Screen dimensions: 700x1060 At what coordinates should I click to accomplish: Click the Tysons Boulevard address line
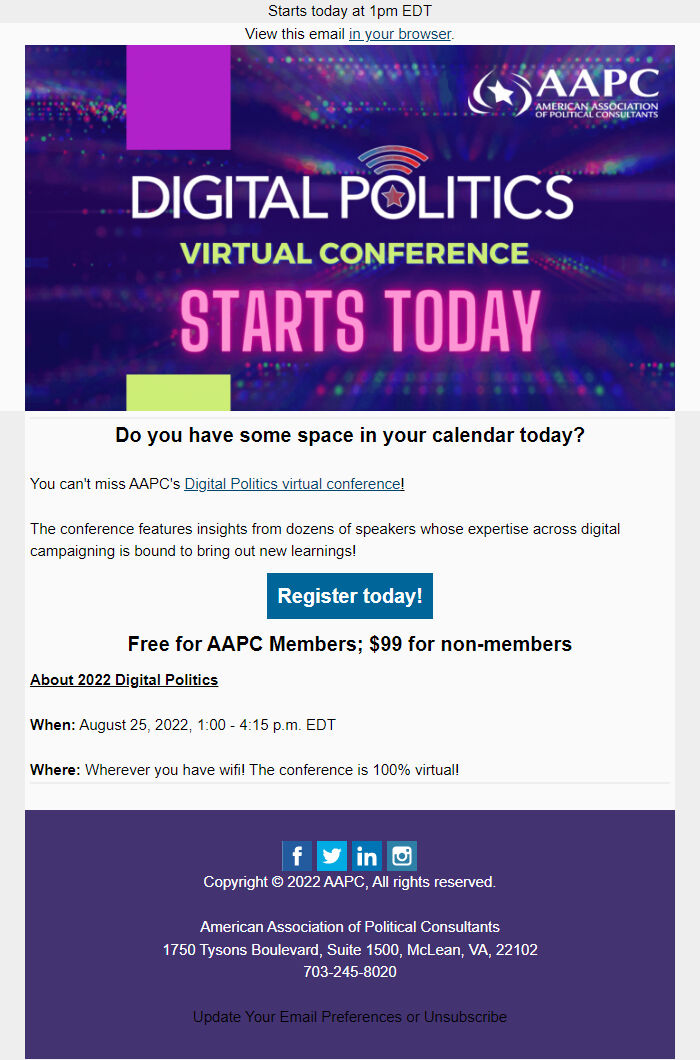(x=350, y=950)
